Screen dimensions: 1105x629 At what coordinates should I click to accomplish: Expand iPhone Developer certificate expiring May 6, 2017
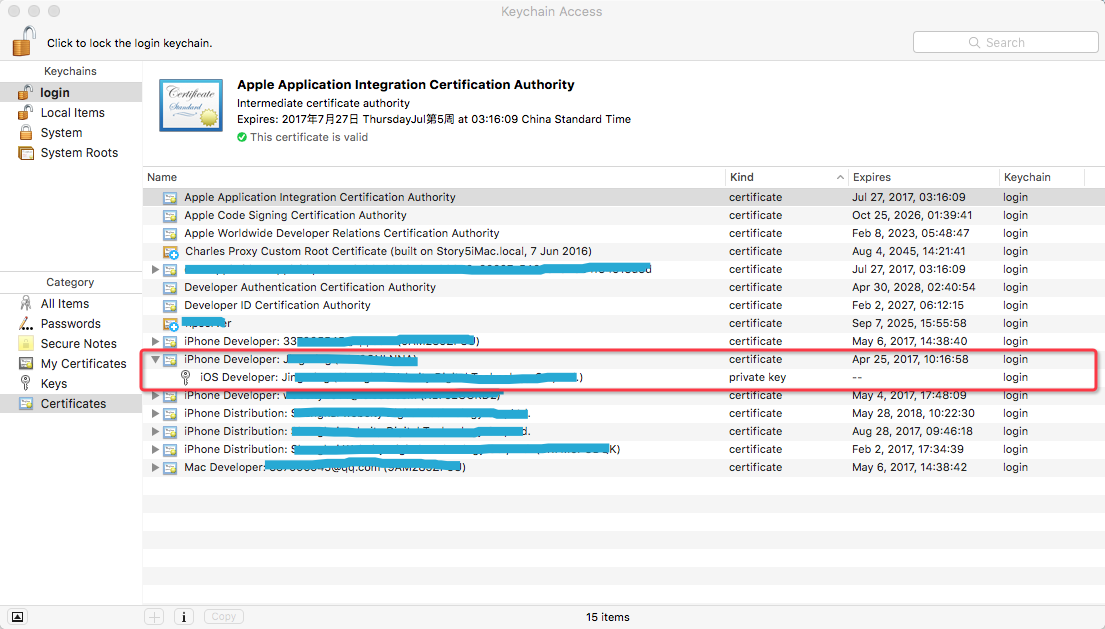point(155,341)
